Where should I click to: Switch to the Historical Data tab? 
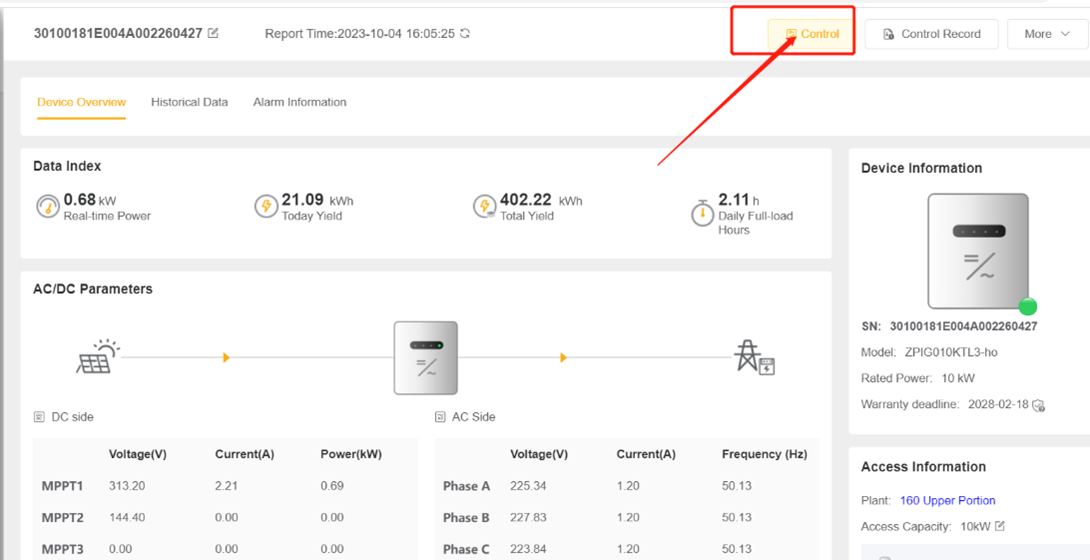(189, 102)
